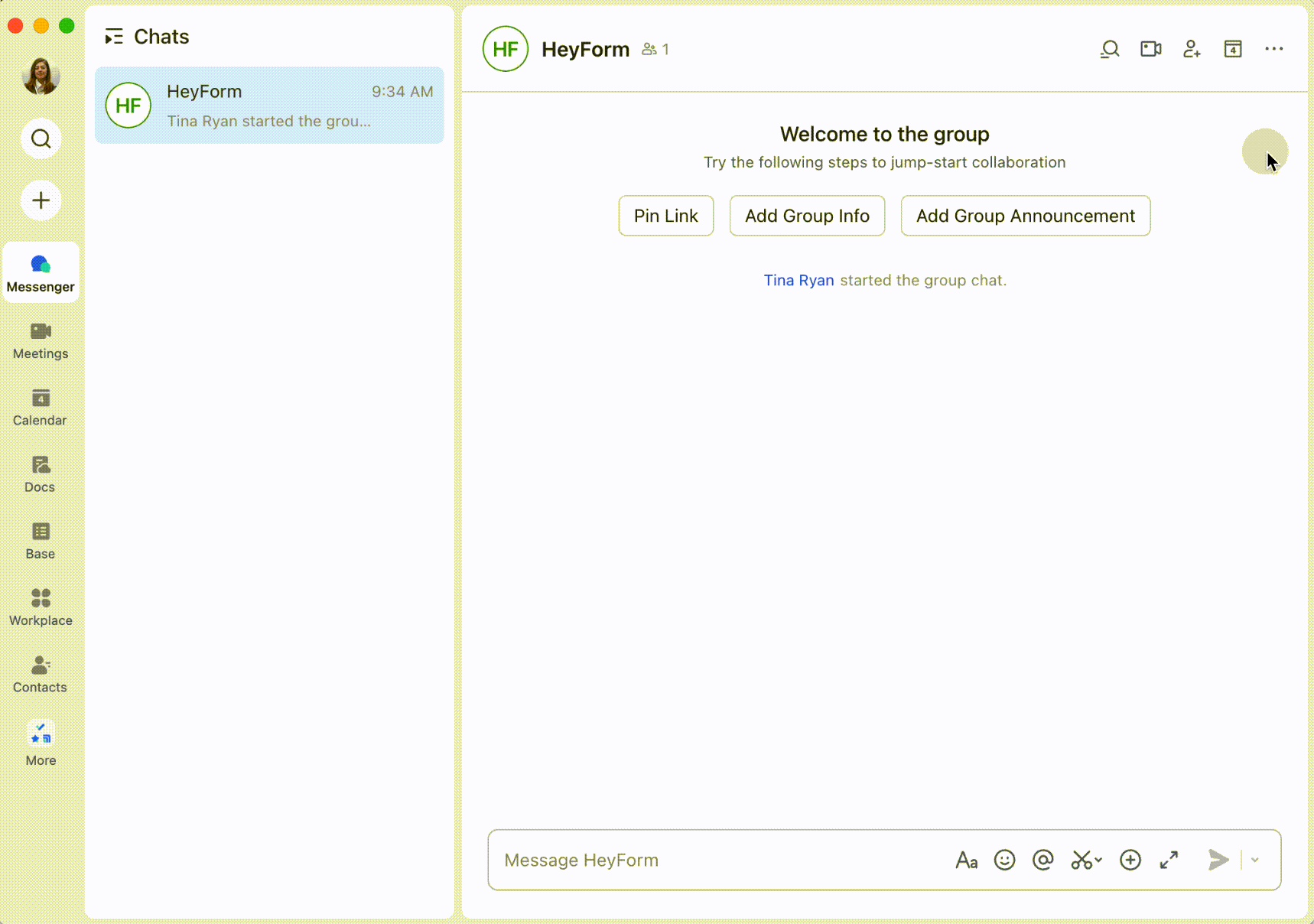Select the Messenger tab in sidebar
This screenshot has height=924, width=1314.
click(x=40, y=272)
